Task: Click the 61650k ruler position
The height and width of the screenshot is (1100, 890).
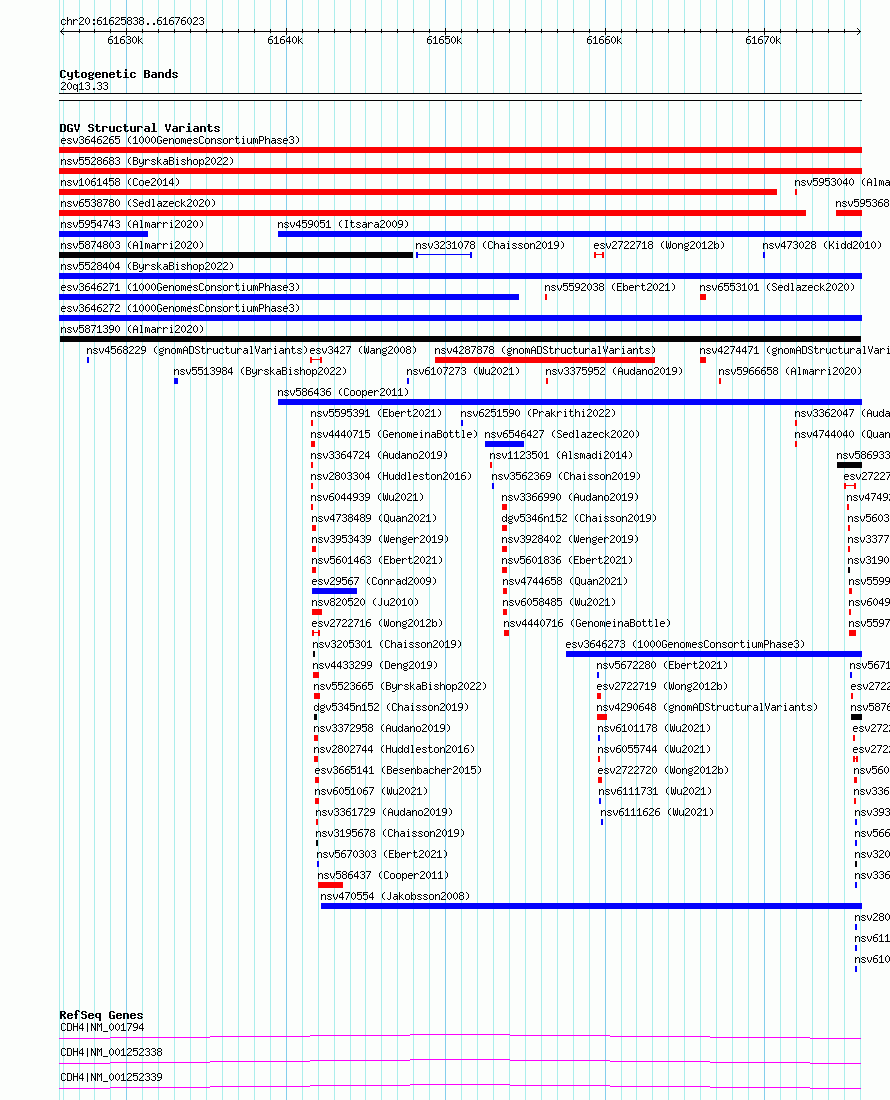Action: tap(445, 41)
